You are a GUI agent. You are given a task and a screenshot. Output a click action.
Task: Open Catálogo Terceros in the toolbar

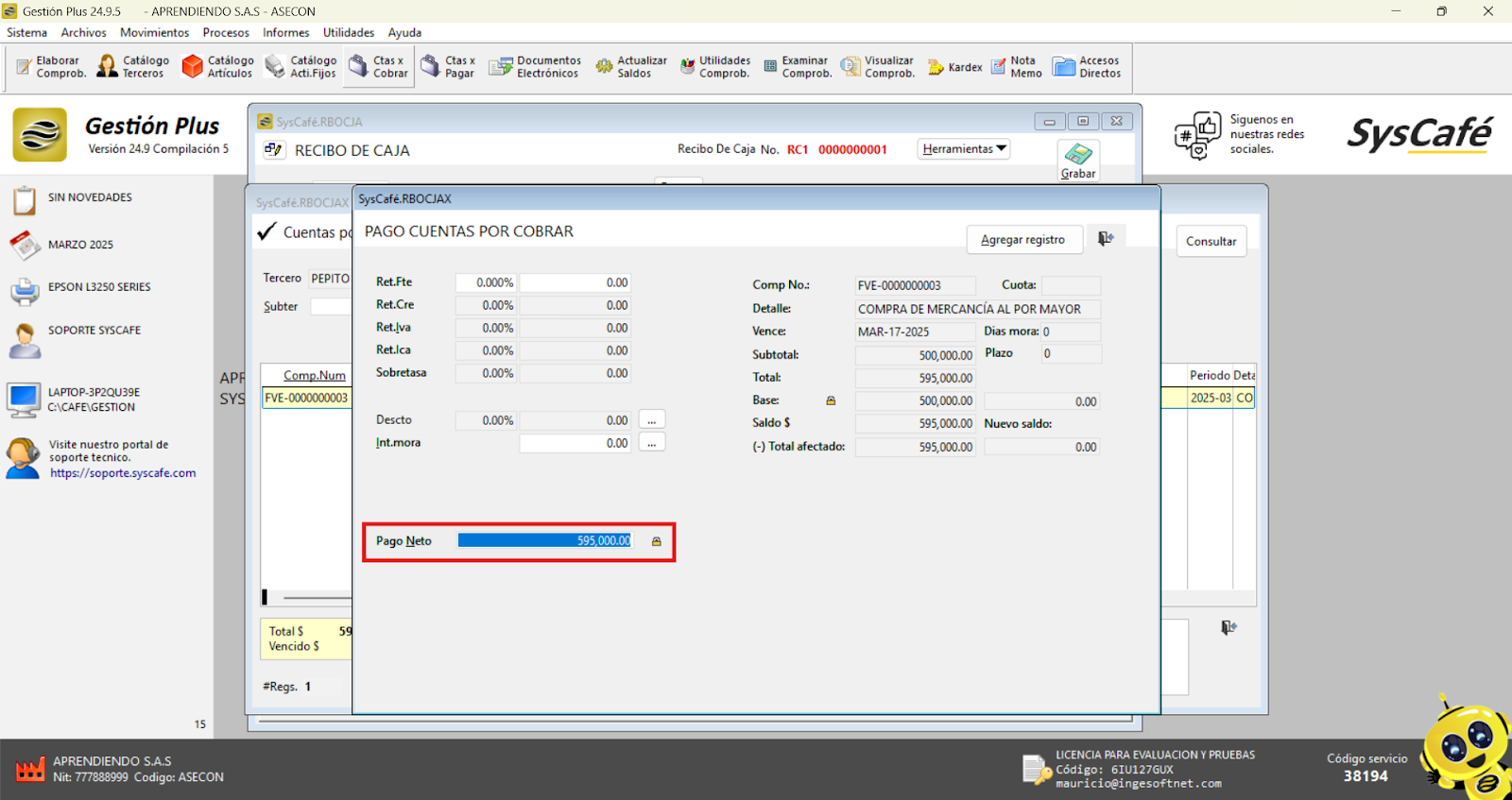pos(133,67)
